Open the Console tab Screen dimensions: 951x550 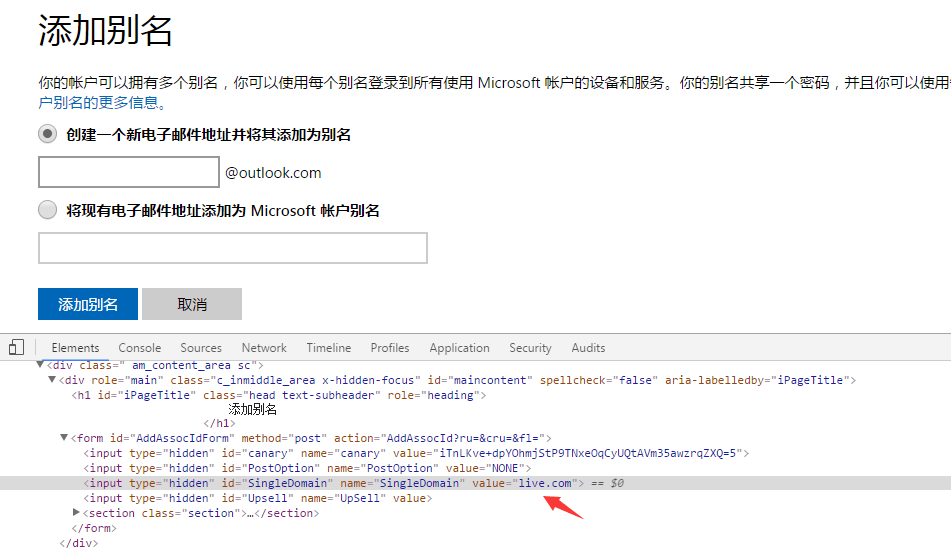pyautogui.click(x=139, y=347)
